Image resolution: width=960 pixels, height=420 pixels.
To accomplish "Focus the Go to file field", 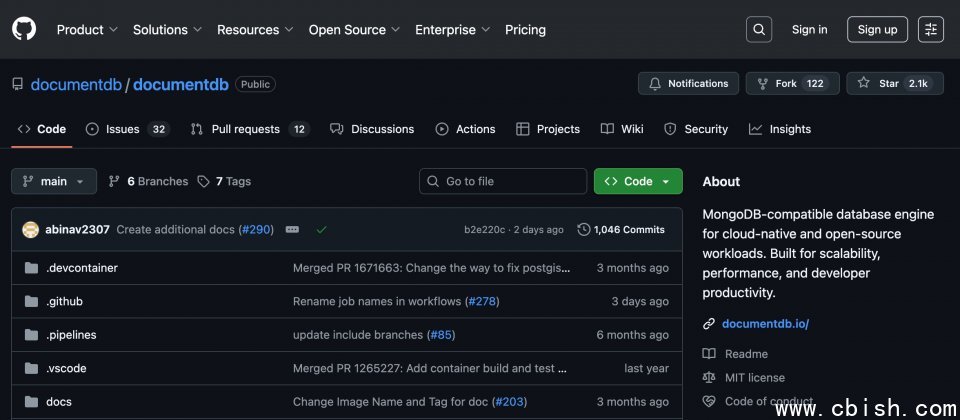I will coord(503,181).
